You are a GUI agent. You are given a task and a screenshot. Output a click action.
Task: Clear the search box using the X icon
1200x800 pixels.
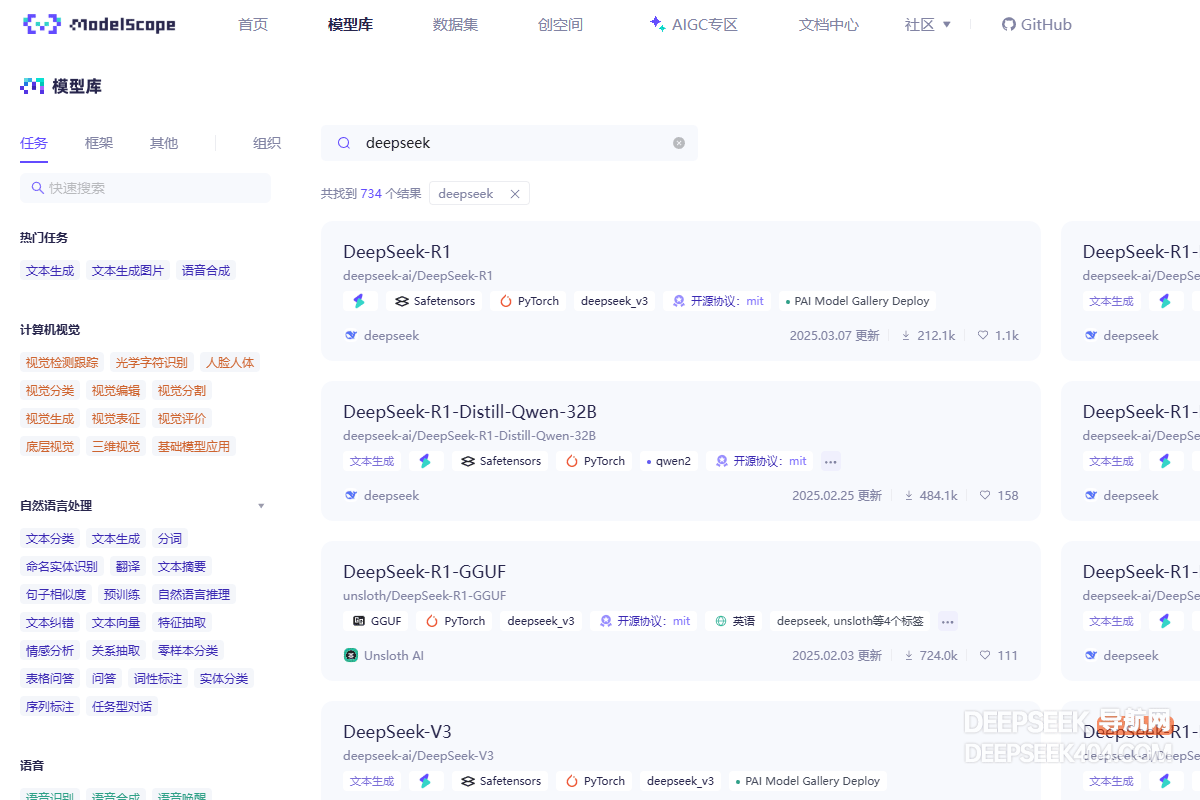click(x=679, y=143)
